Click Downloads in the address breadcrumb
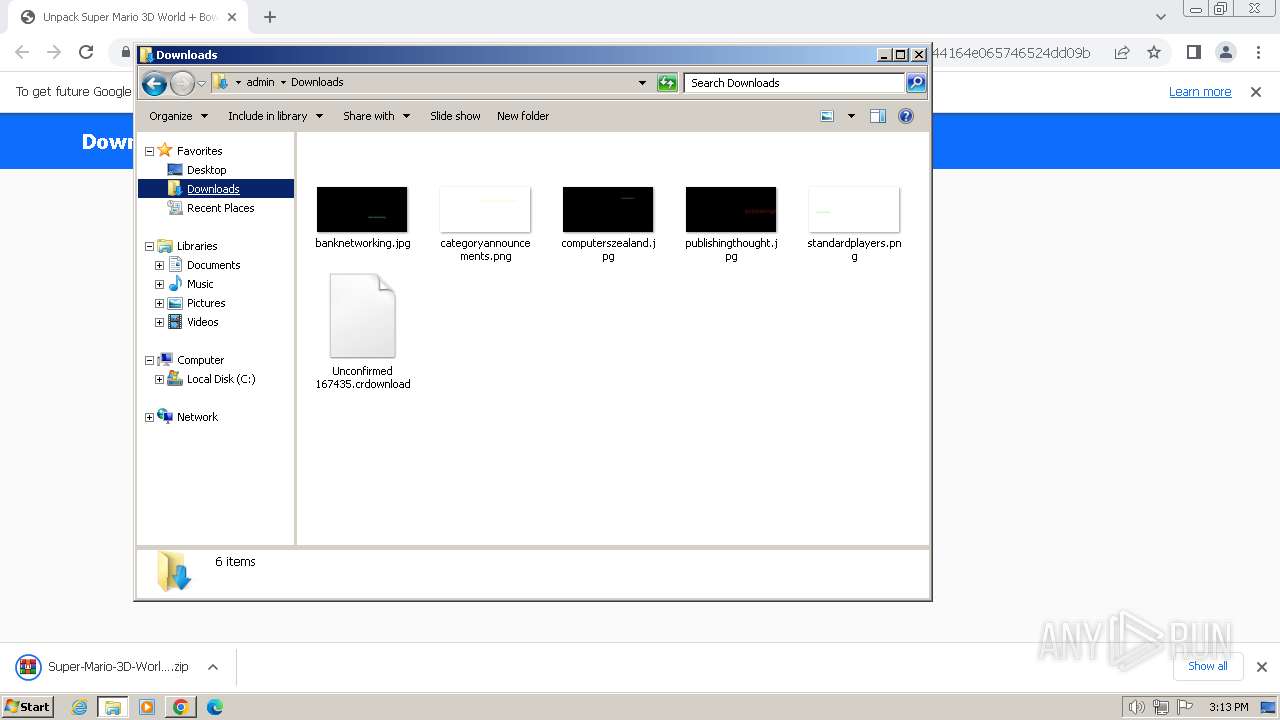The height and width of the screenshot is (720, 1280). pos(317,82)
